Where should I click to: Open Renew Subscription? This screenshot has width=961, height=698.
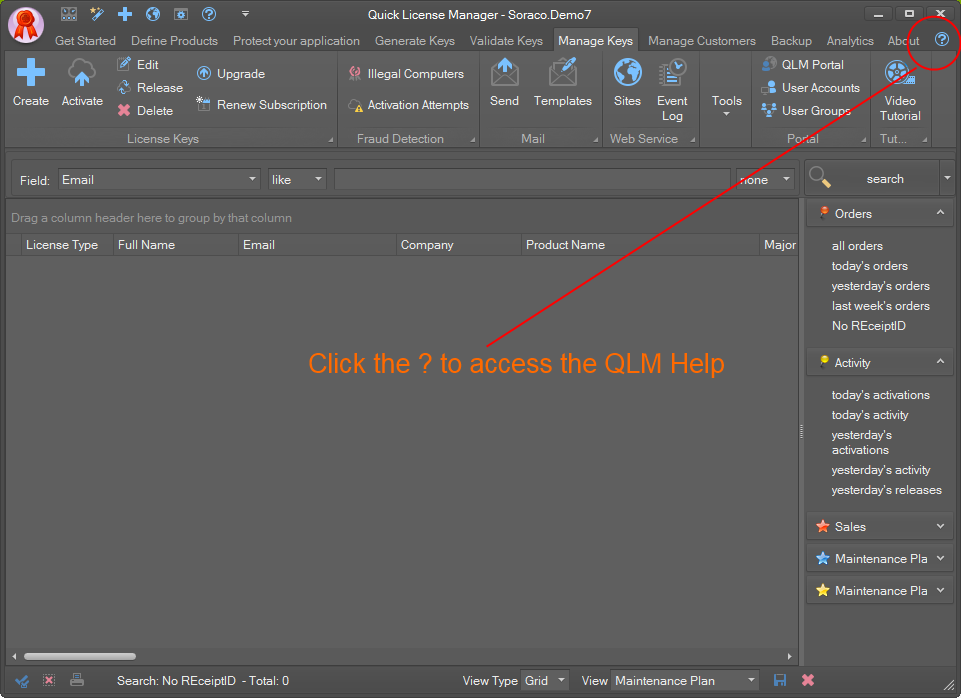coord(262,105)
